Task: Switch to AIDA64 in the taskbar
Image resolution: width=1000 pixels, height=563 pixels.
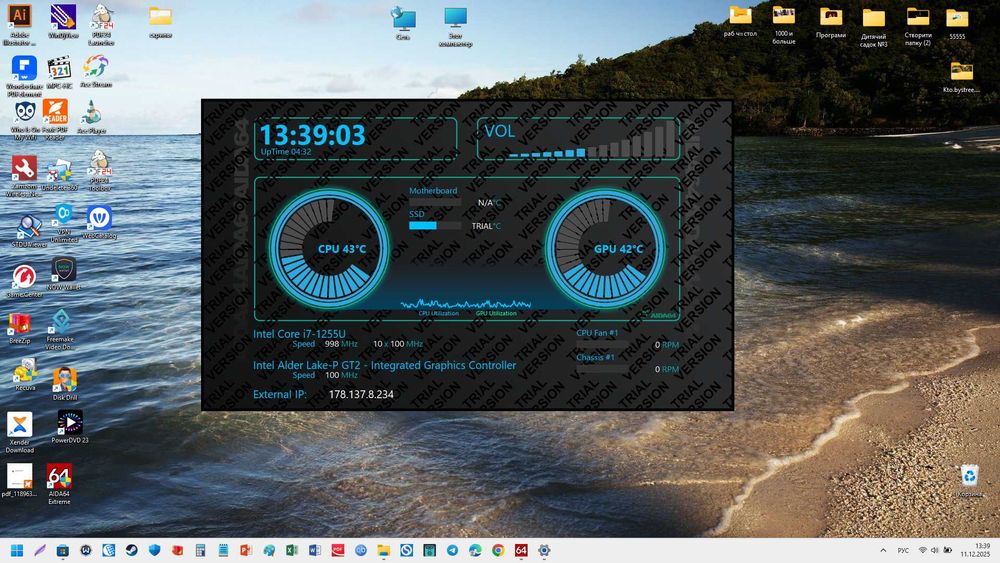Action: [x=521, y=550]
